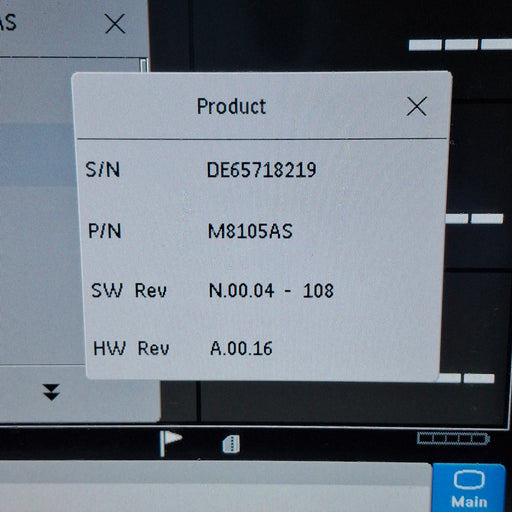Expand the list with double-chevron arrow
The image size is (512, 512).
pyautogui.click(x=51, y=392)
